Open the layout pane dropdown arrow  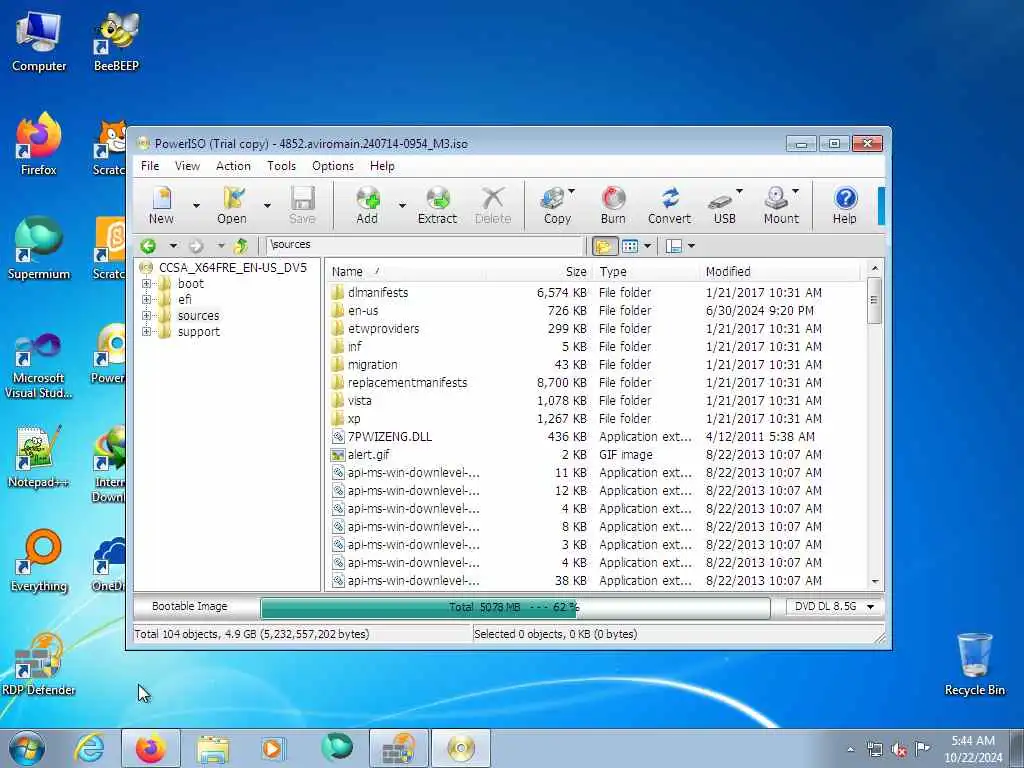692,246
